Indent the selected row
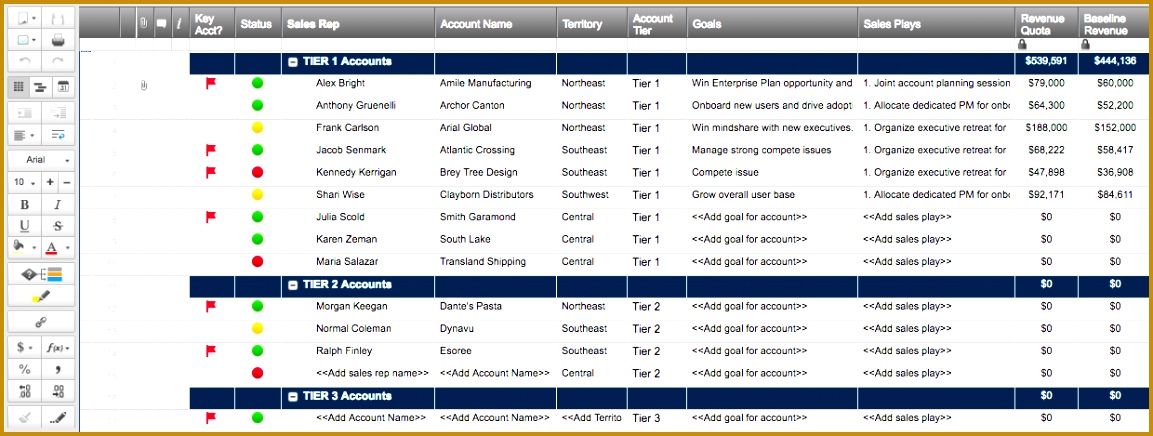This screenshot has height=436, width=1153. pyautogui.click(x=57, y=112)
